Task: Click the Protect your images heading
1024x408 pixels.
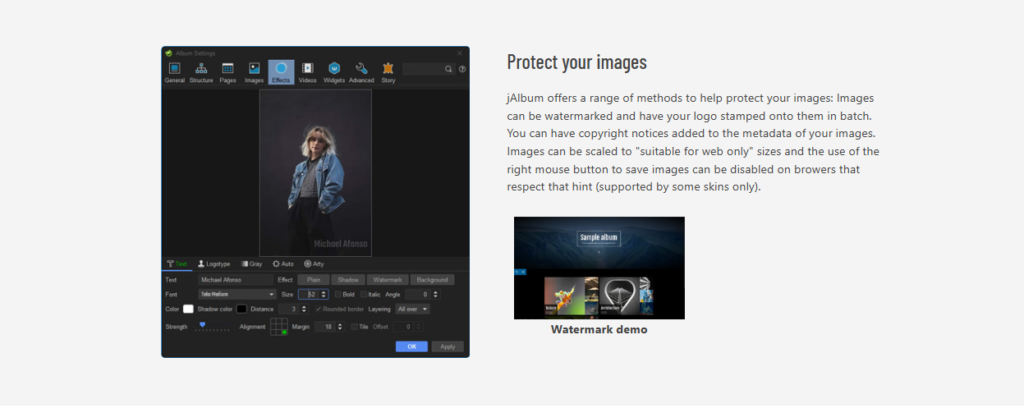Action: [x=577, y=61]
